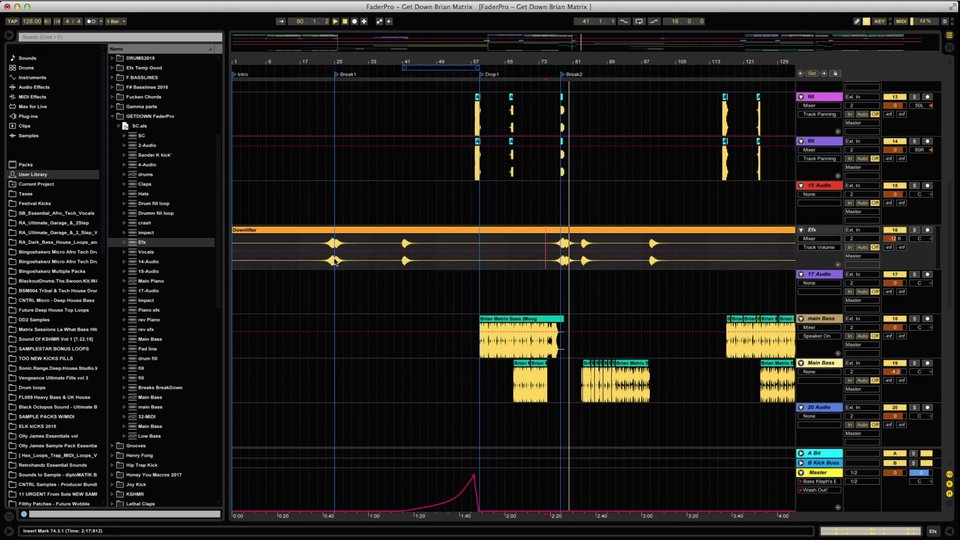Solo track 13 fill
The width and height of the screenshot is (960, 540).
914,97
